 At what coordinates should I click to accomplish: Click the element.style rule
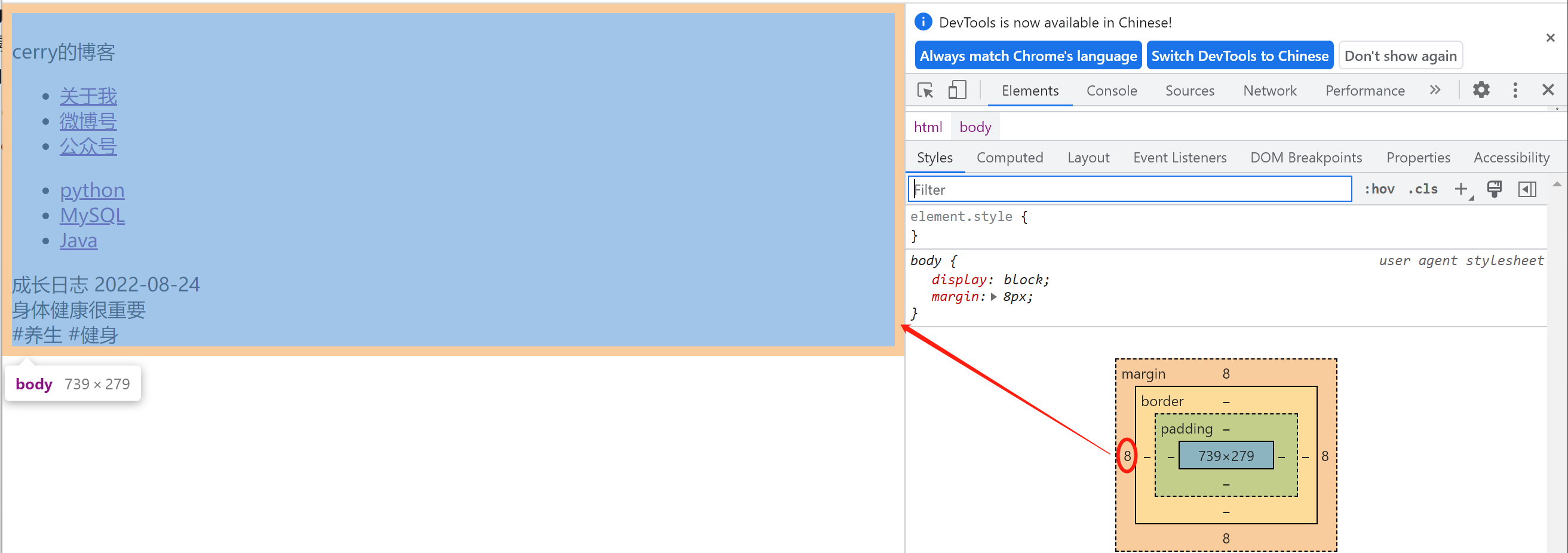coord(961,217)
